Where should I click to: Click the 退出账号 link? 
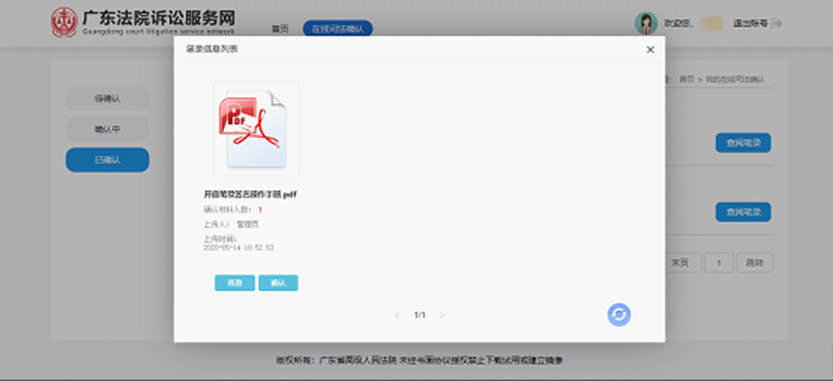(x=750, y=23)
